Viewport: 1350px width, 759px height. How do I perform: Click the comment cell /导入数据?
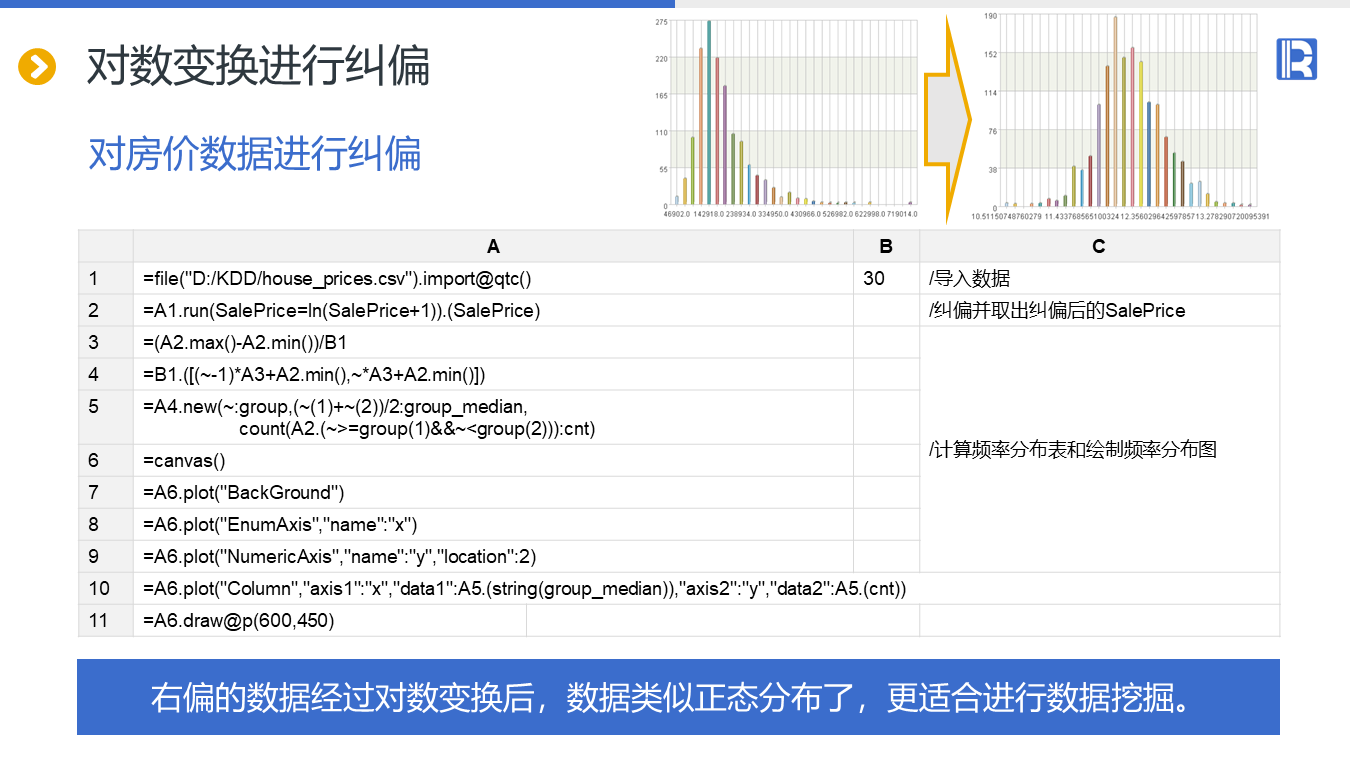tap(1099, 278)
